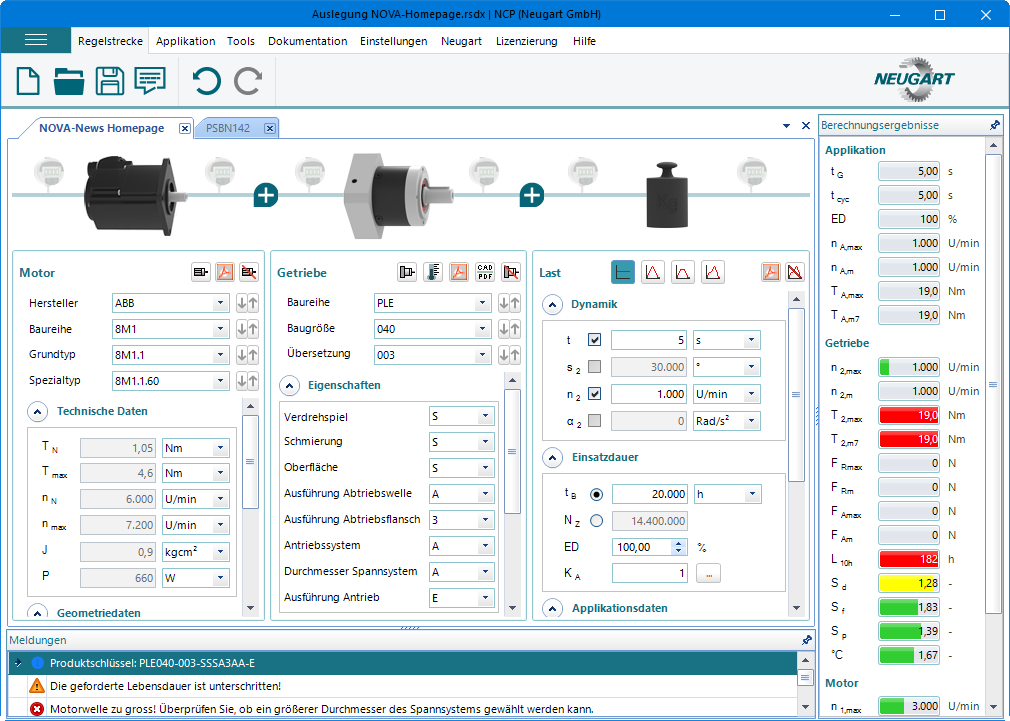
Task: Toggle the n2 checkbox
Action: point(595,394)
